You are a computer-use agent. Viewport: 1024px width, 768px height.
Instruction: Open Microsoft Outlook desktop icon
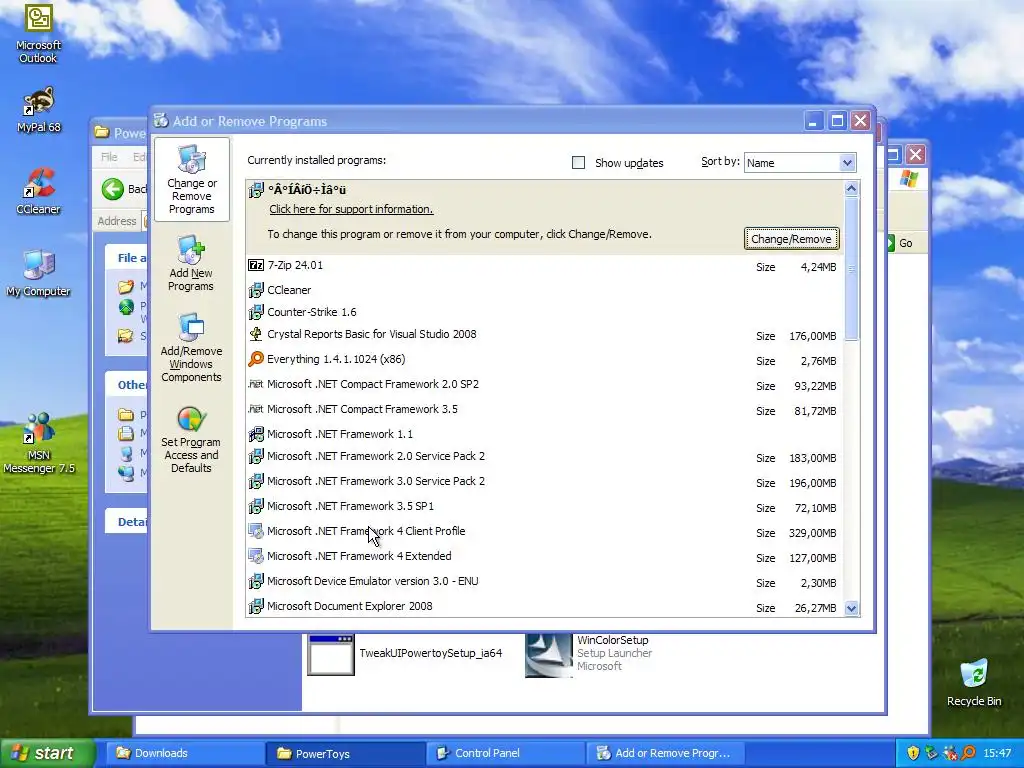tap(39, 33)
